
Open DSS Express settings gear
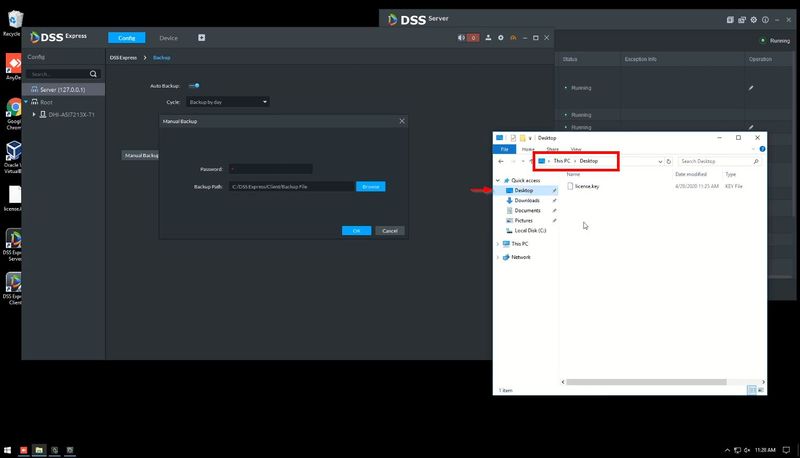pyautogui.click(x=501, y=38)
